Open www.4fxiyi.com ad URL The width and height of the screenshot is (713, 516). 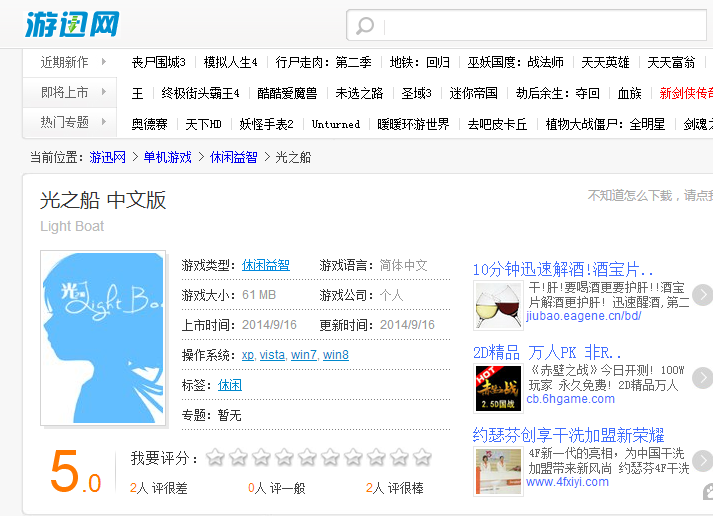567,481
